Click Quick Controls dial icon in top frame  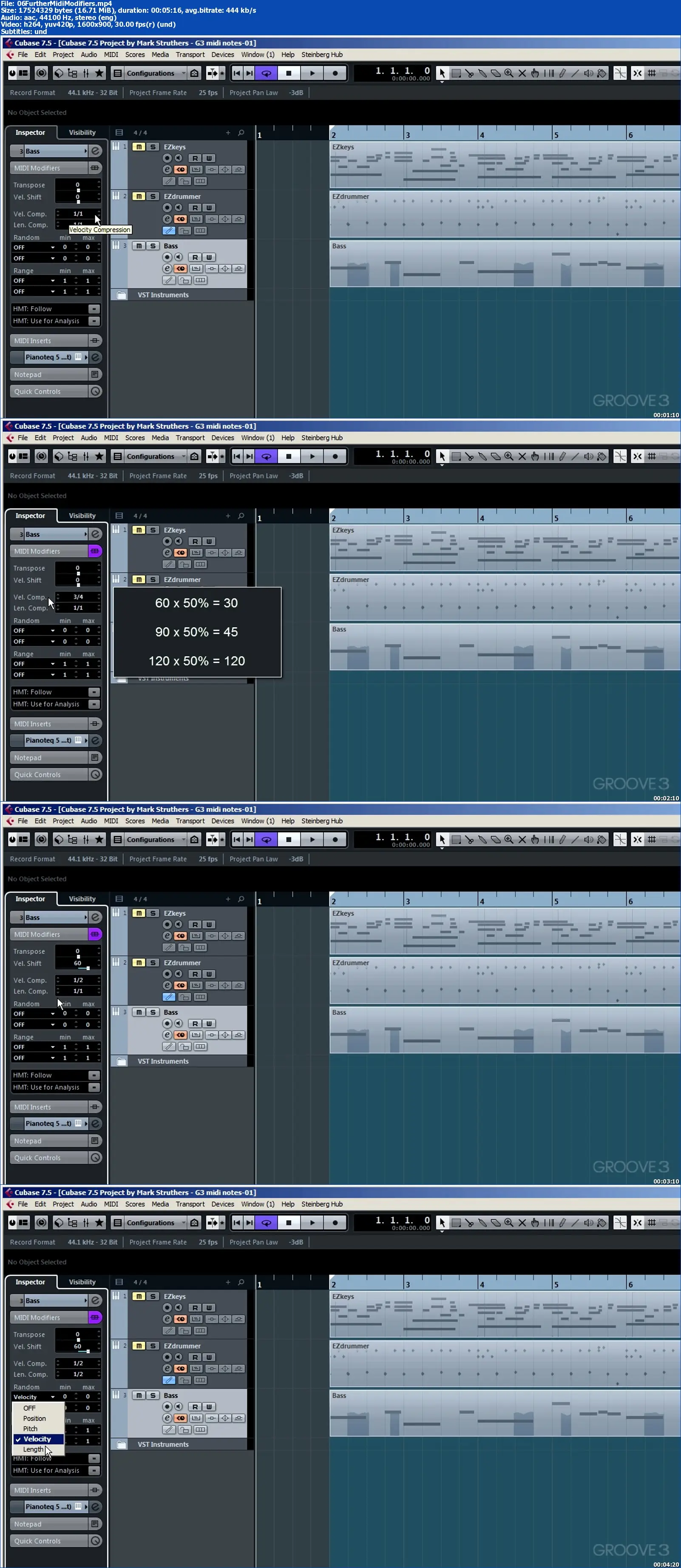95,392
